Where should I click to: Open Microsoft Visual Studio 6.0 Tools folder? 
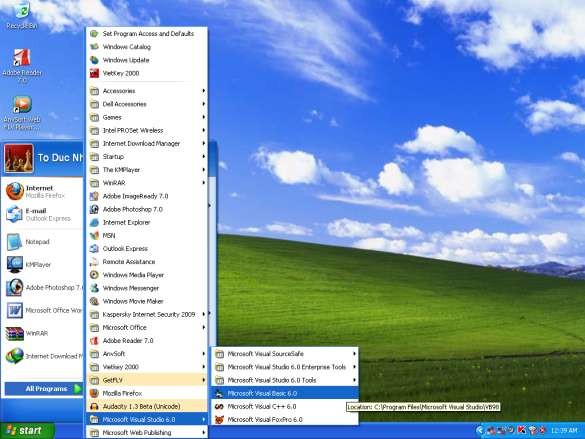[x=285, y=380]
